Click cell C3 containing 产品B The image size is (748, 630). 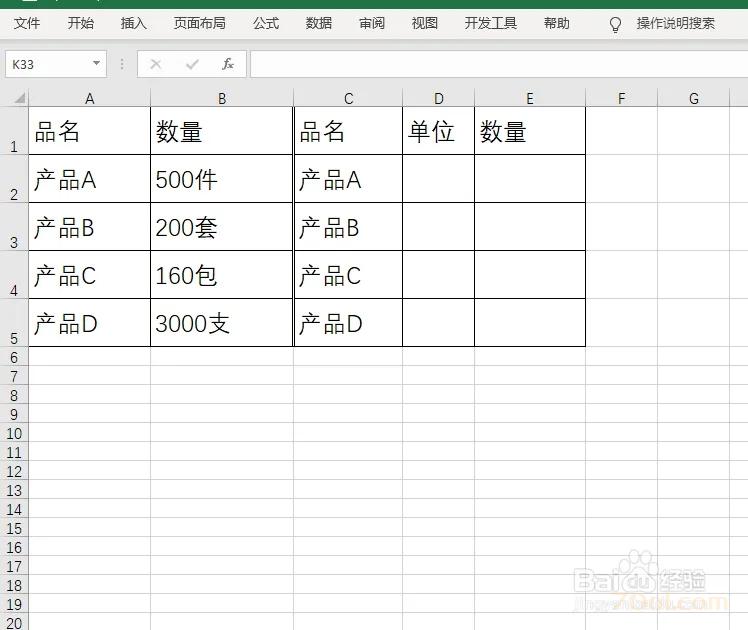point(348,227)
